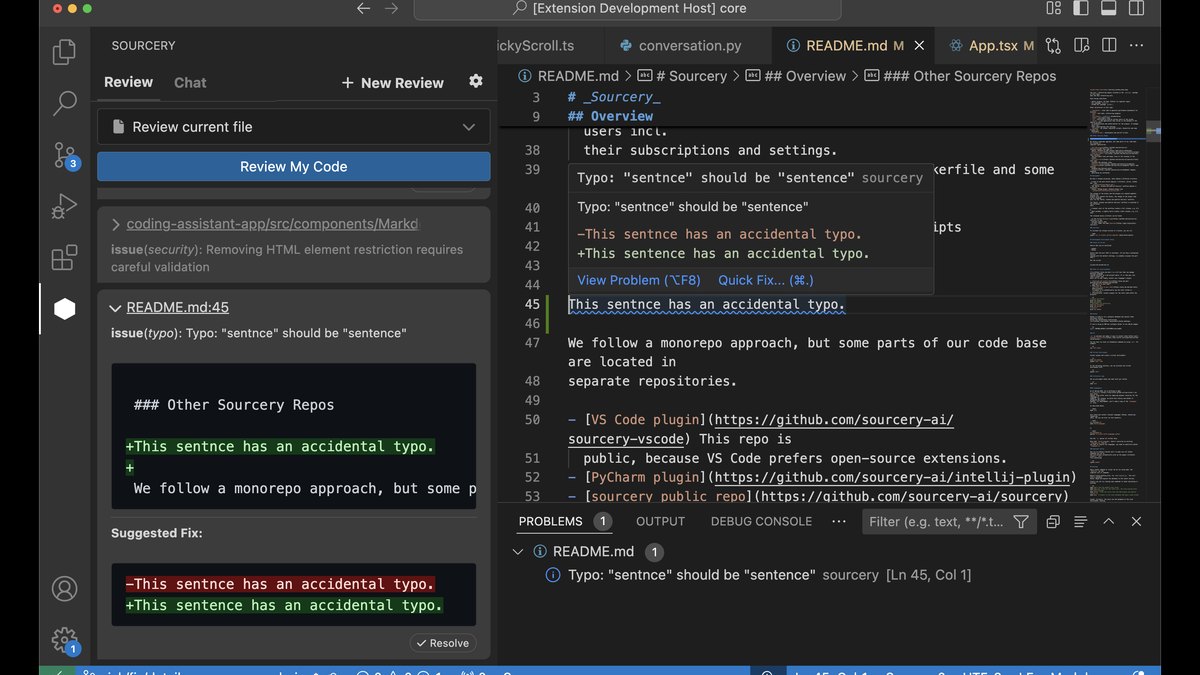Open the Run and Debug view
Viewport: 1200px width, 675px height.
[65, 207]
